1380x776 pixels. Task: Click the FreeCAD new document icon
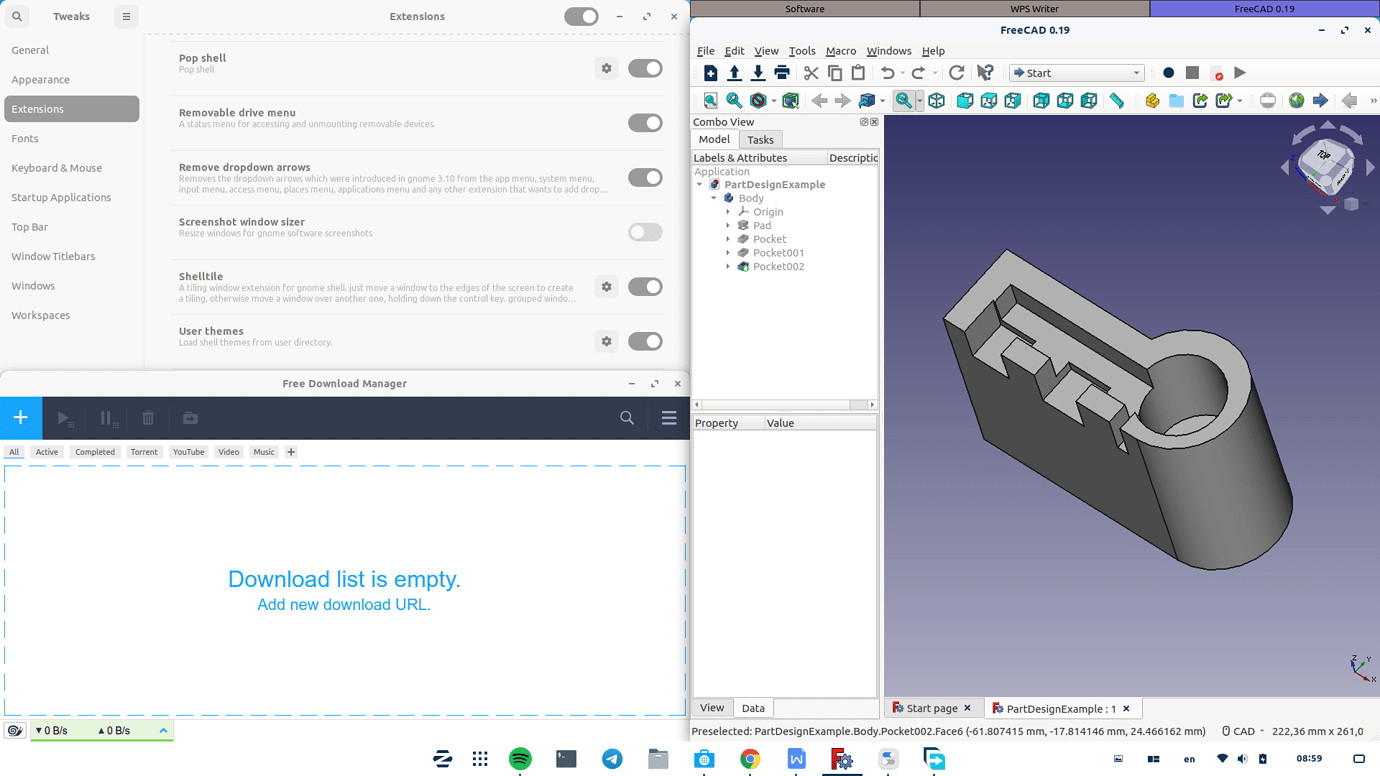tap(710, 73)
